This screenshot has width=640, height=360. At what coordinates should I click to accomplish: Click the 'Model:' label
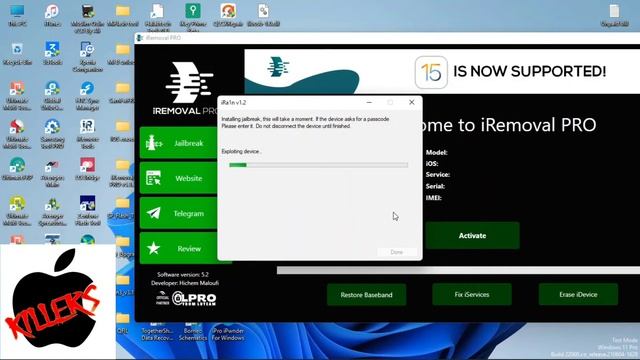coord(437,152)
